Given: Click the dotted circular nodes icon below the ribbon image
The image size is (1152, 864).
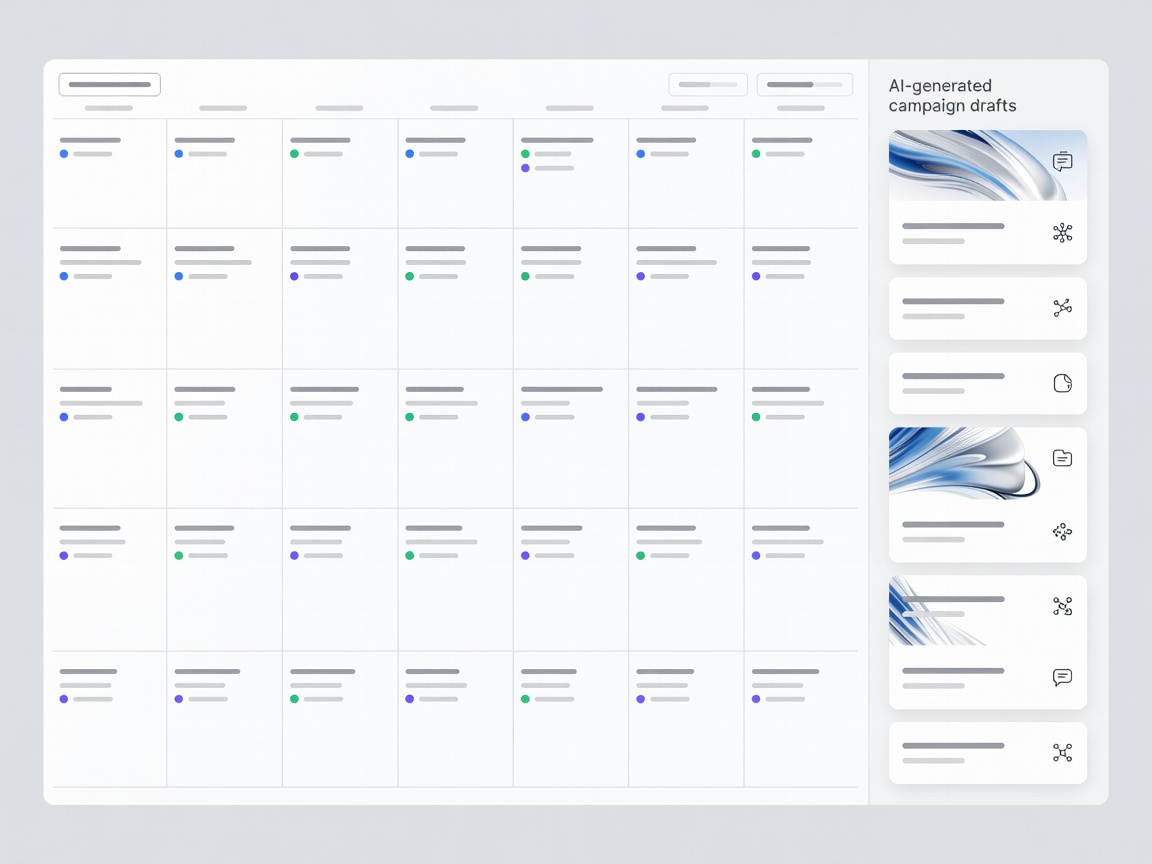Looking at the screenshot, I should (1062, 531).
